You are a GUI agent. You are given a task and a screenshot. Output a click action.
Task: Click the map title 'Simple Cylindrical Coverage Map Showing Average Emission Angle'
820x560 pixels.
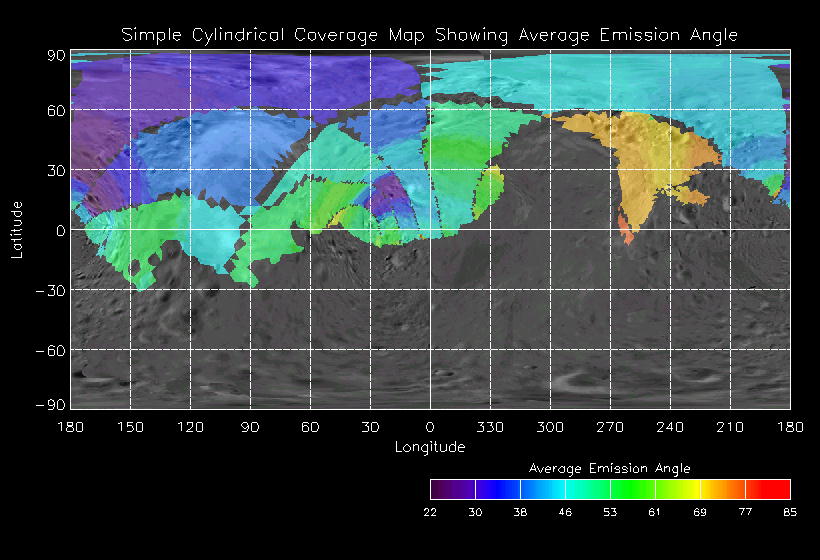coord(429,35)
